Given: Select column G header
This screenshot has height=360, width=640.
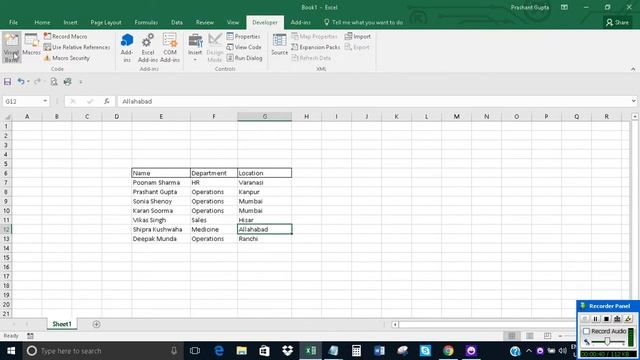Looking at the screenshot, I should pos(264,117).
